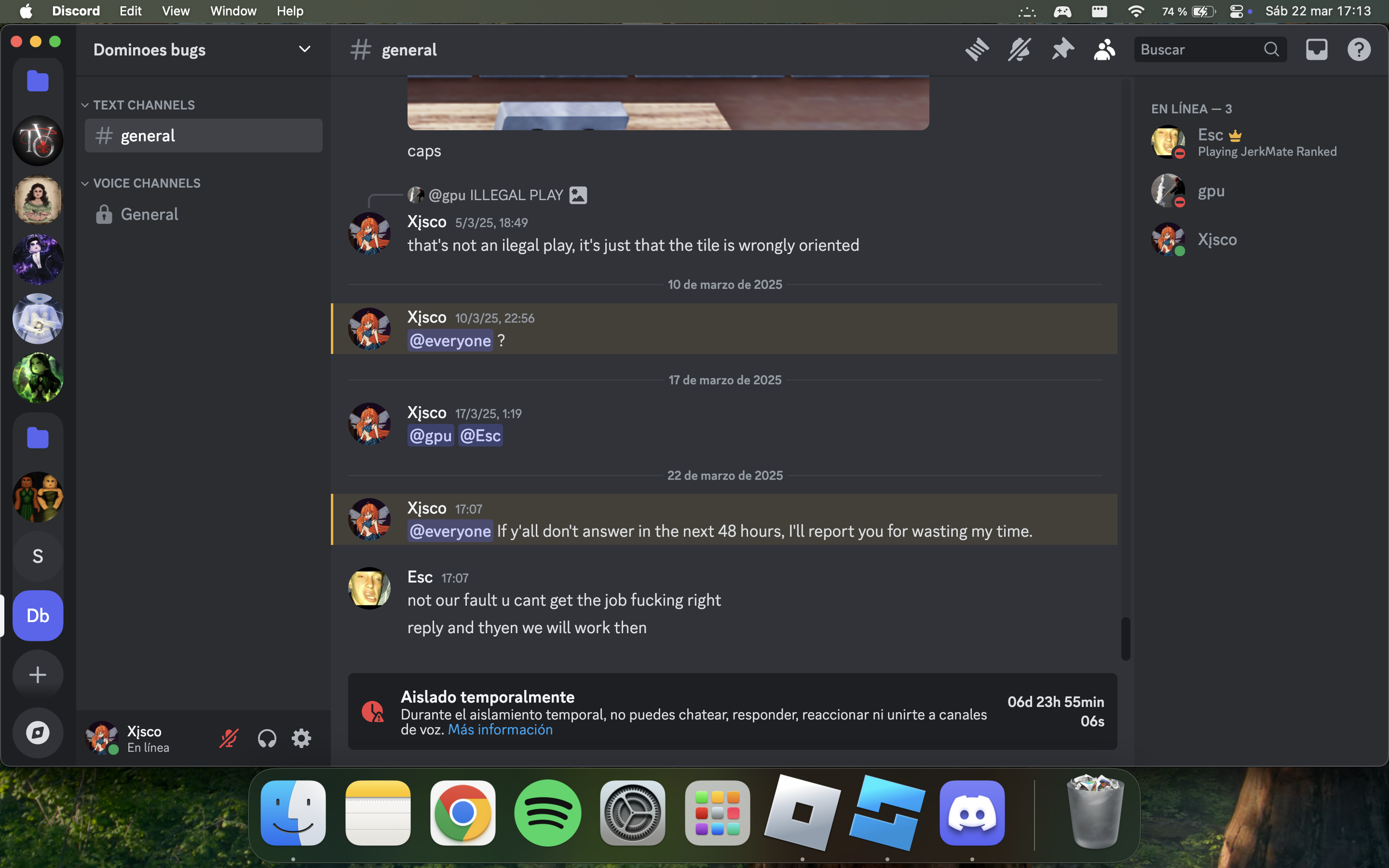Image resolution: width=1389 pixels, height=868 pixels.
Task: Open game controller menu bar icon
Action: tap(1062, 11)
